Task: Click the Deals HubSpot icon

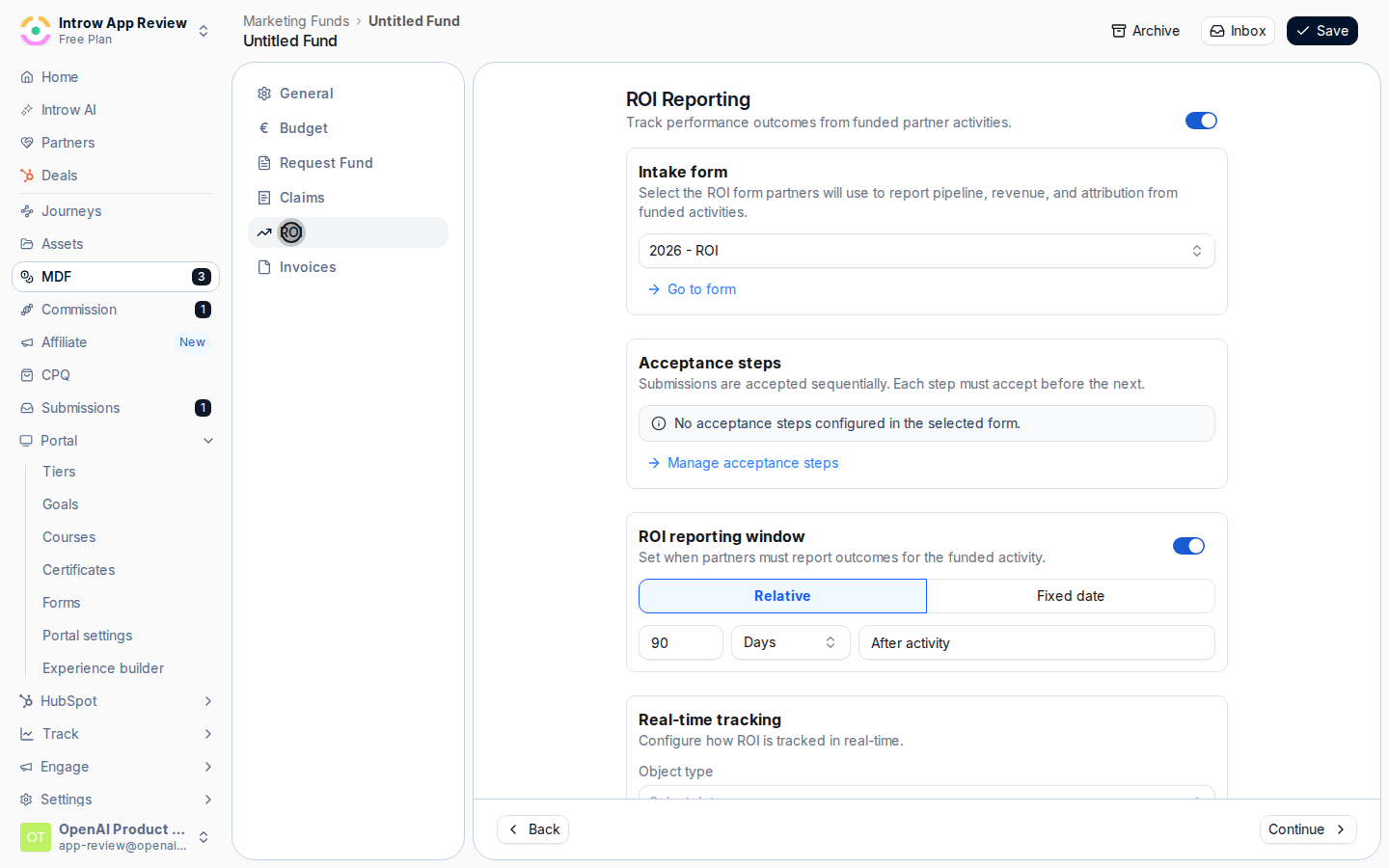Action: click(27, 176)
